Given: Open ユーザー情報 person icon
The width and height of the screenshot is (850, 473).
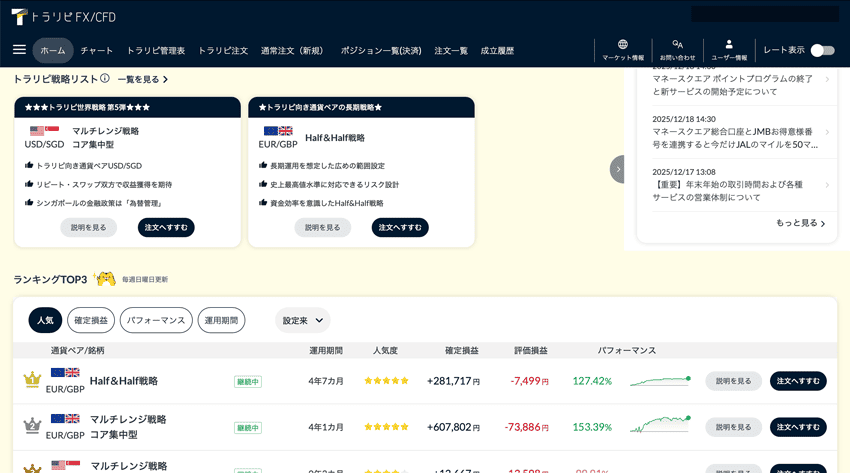Looking at the screenshot, I should (x=729, y=44).
